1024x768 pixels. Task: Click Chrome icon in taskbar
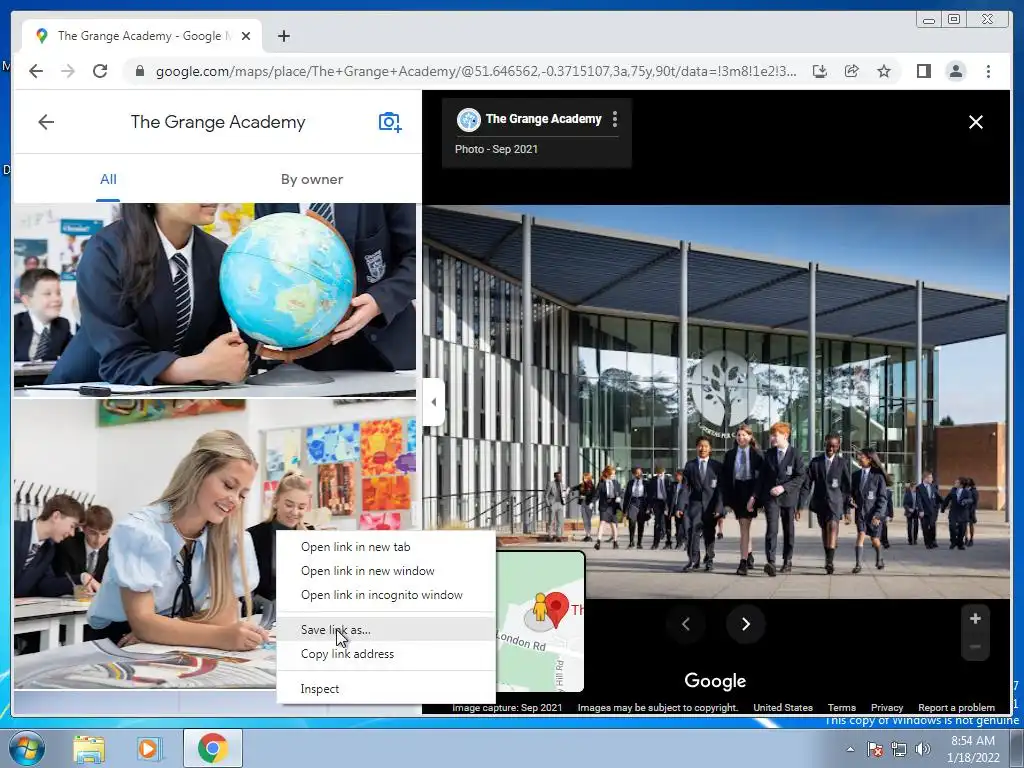(x=212, y=748)
